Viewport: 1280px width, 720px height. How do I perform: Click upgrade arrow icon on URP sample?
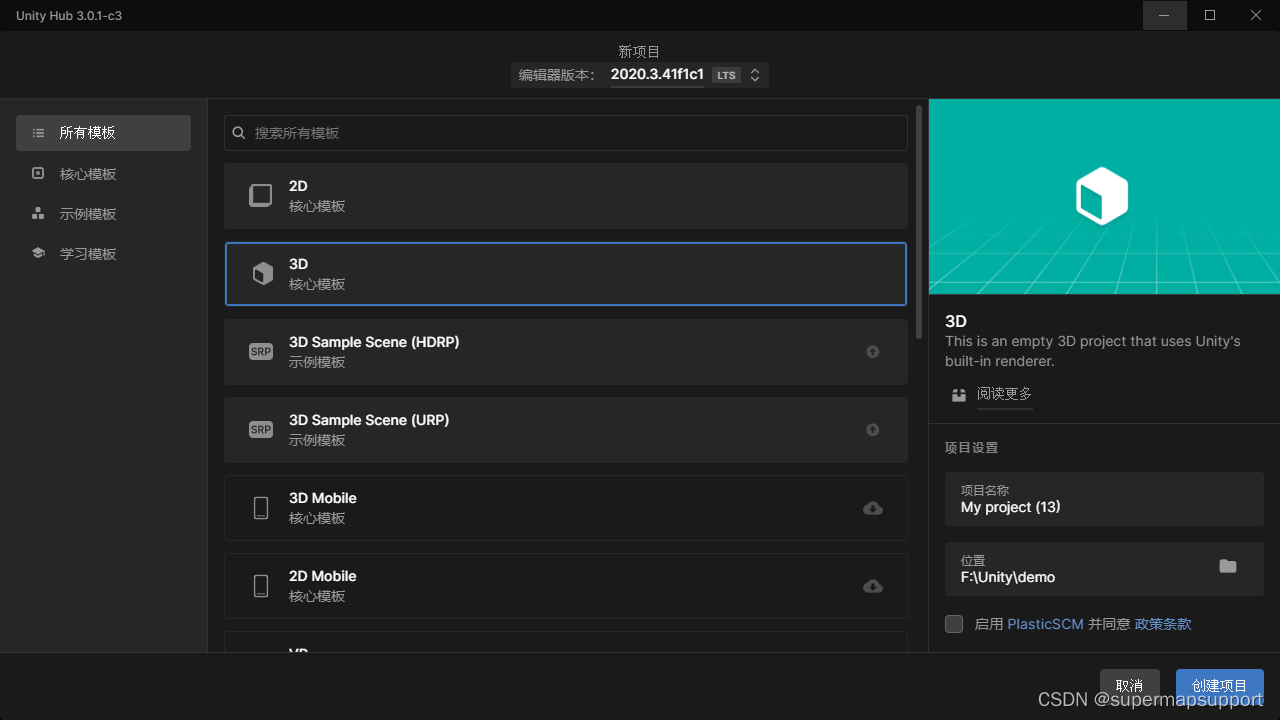(873, 430)
